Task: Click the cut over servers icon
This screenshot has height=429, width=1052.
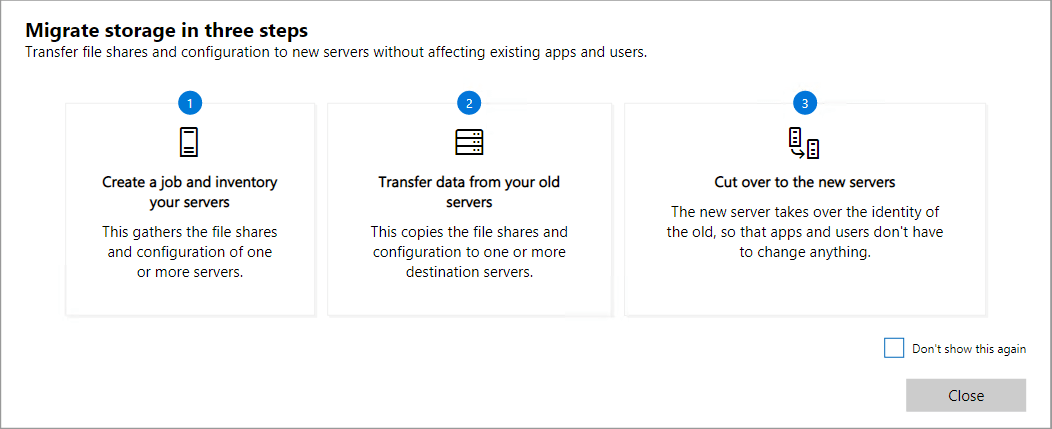Action: click(x=804, y=143)
